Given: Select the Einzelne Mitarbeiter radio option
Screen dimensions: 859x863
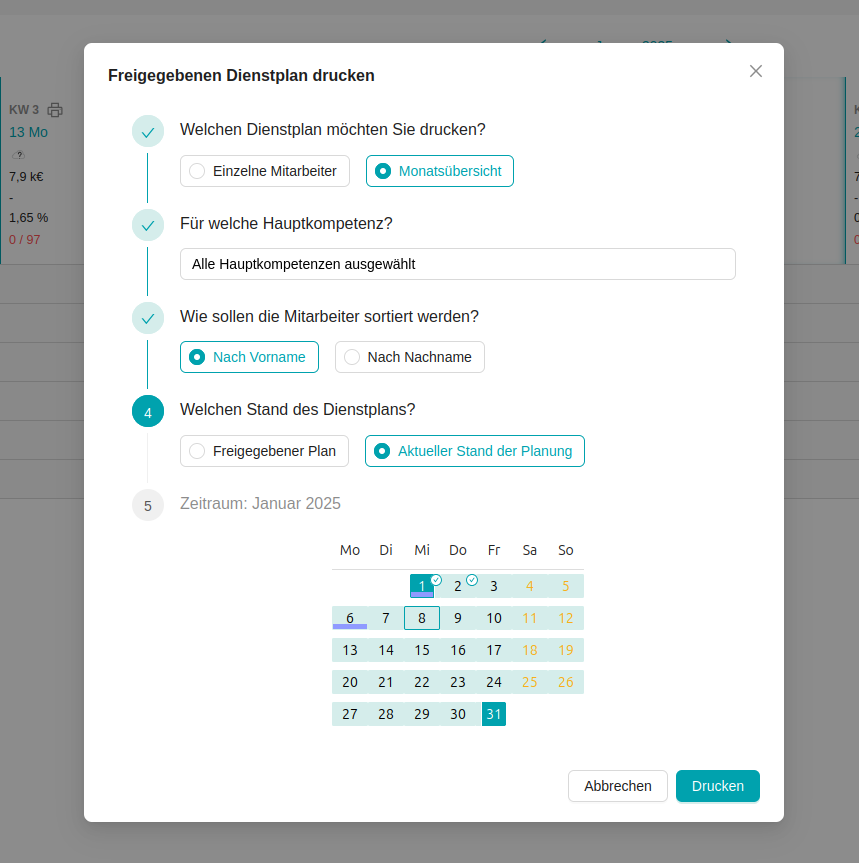Looking at the screenshot, I should coord(265,171).
